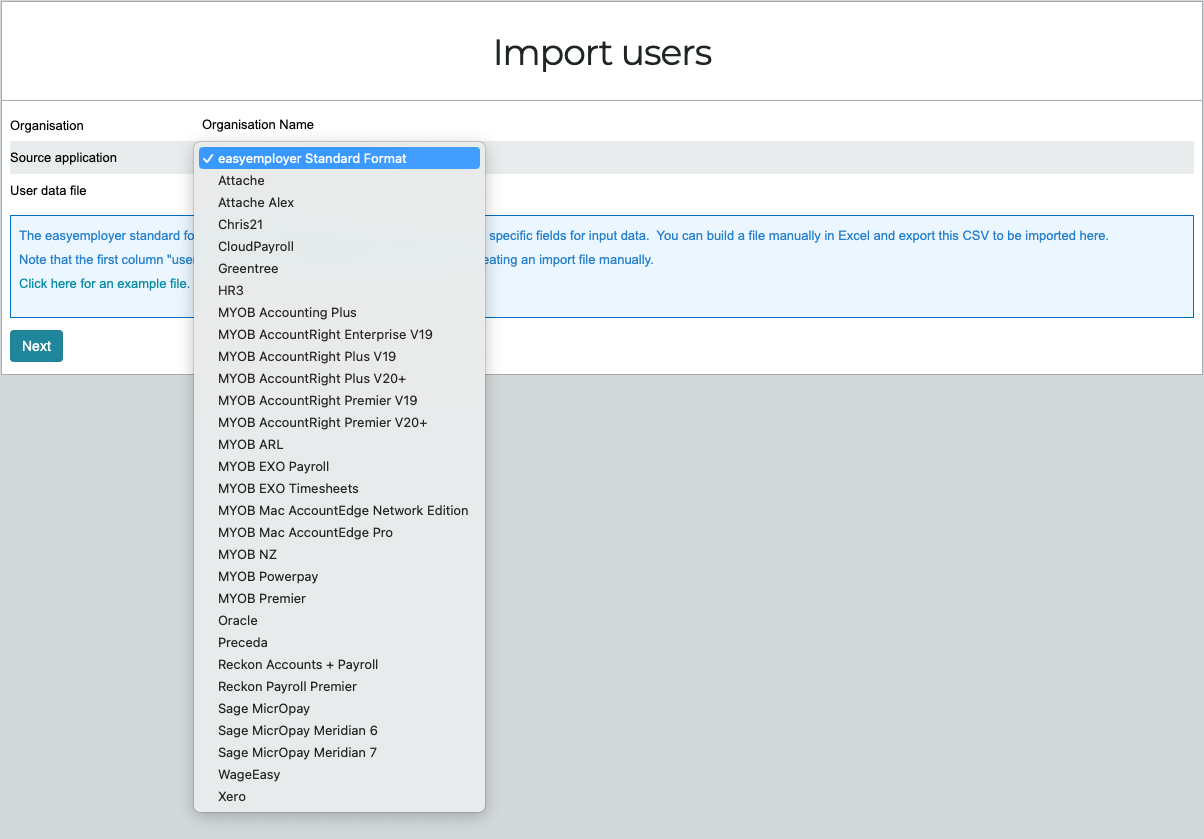The image size is (1204, 839).
Task: Choose MYOB EXO Timesheets
Action: [x=339, y=488]
